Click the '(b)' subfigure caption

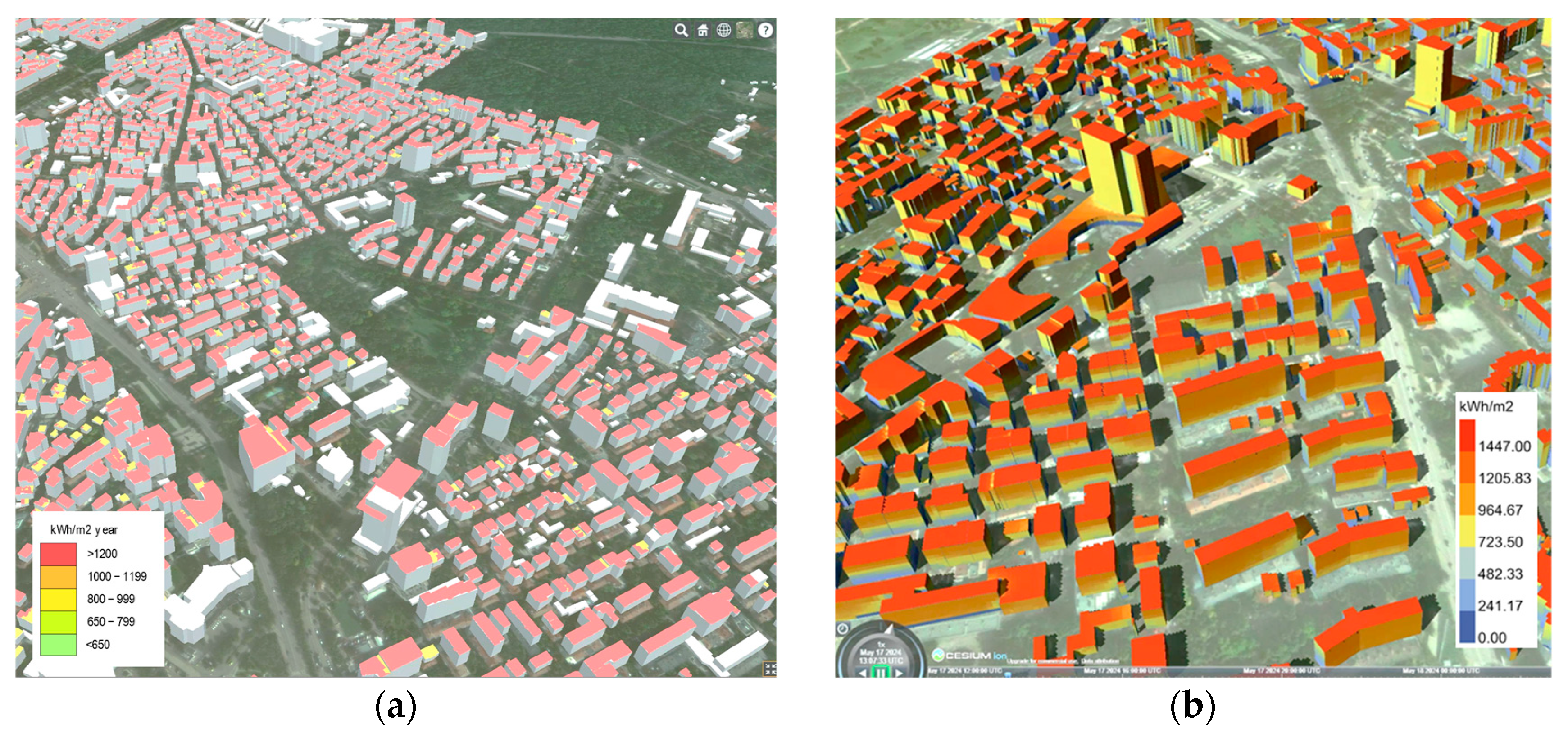1192,707
